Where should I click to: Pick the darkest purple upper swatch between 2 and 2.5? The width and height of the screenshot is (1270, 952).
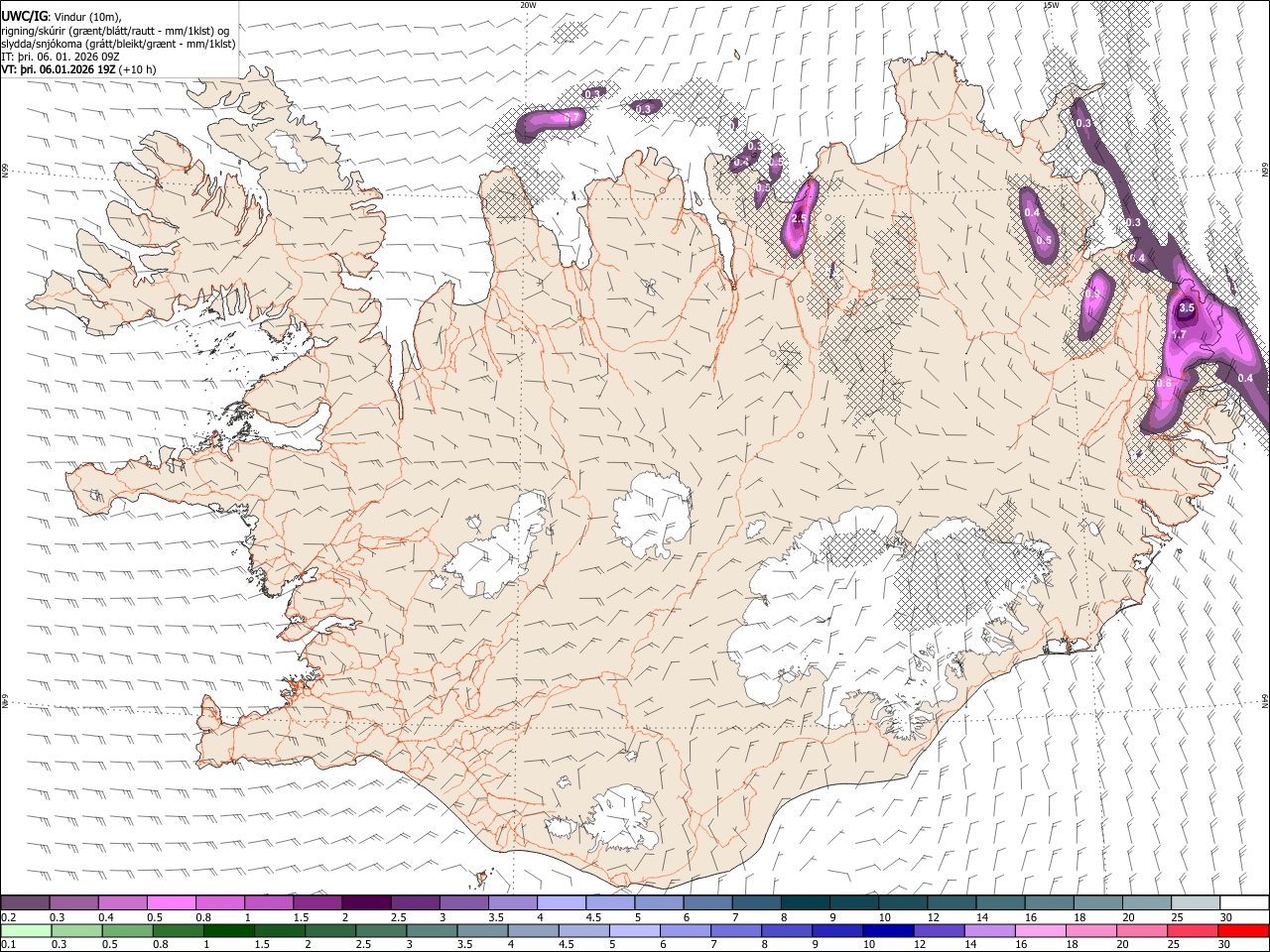(366, 902)
